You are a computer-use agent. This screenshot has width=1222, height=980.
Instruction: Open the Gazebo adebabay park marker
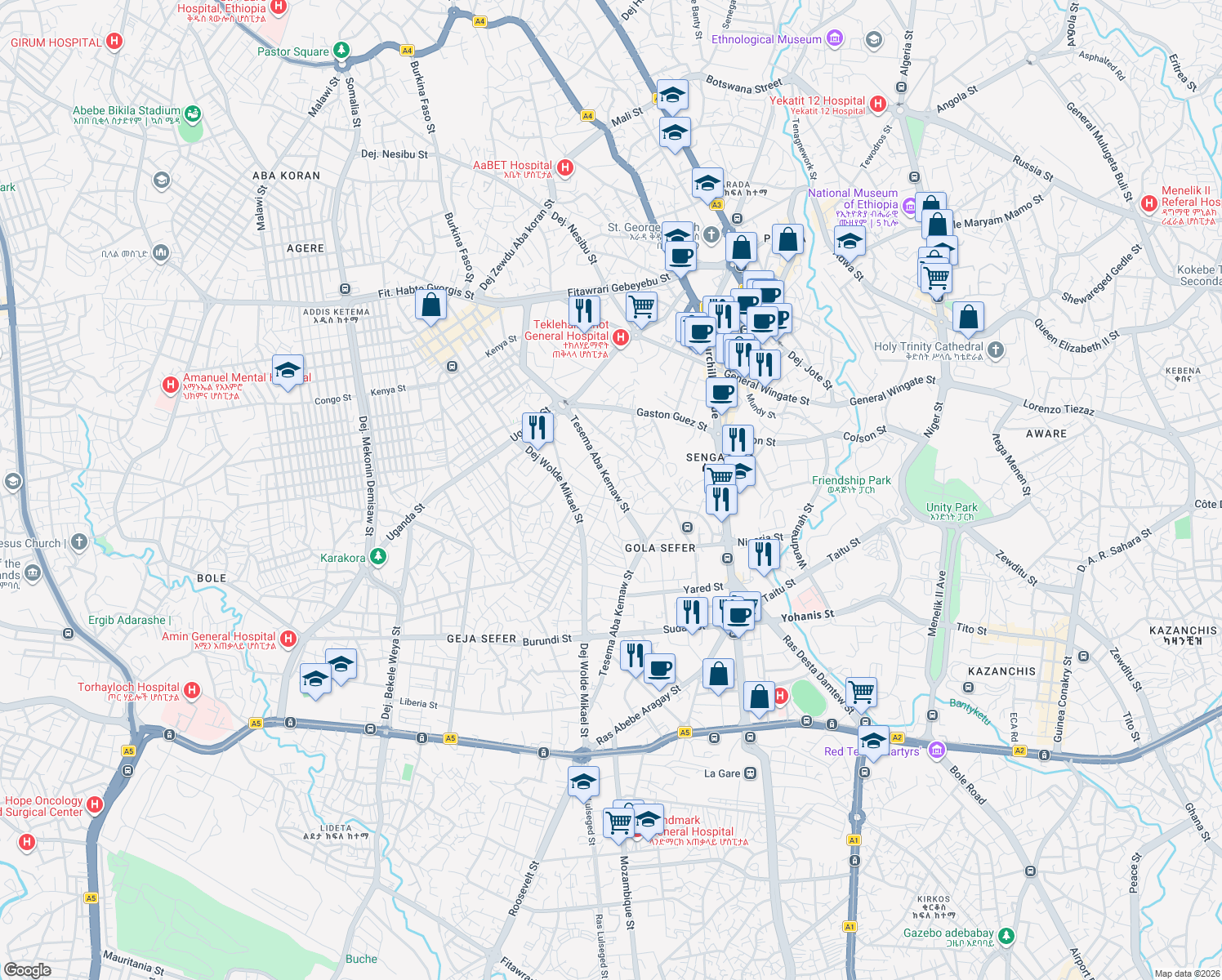1006,934
